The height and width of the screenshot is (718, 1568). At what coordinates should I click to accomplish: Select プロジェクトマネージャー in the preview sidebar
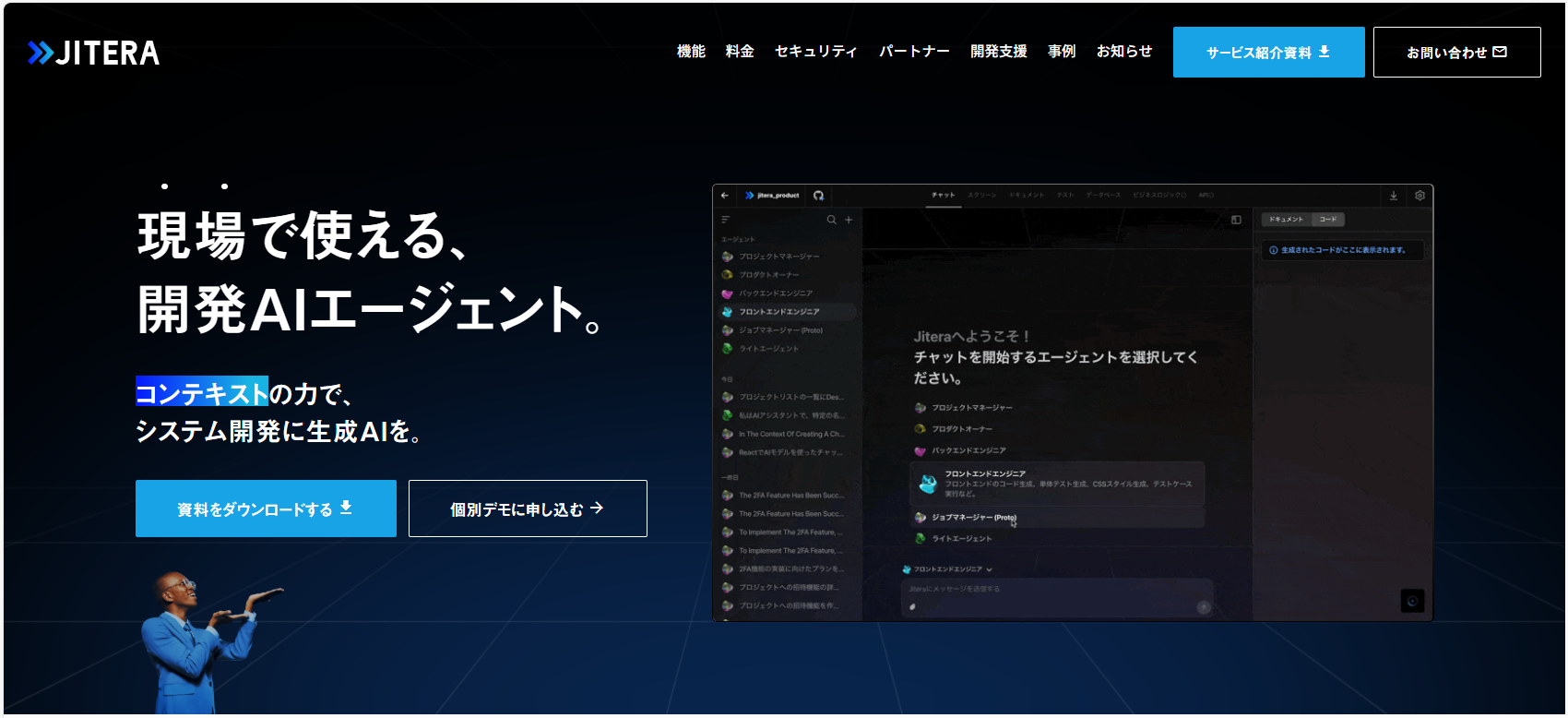pos(787,257)
